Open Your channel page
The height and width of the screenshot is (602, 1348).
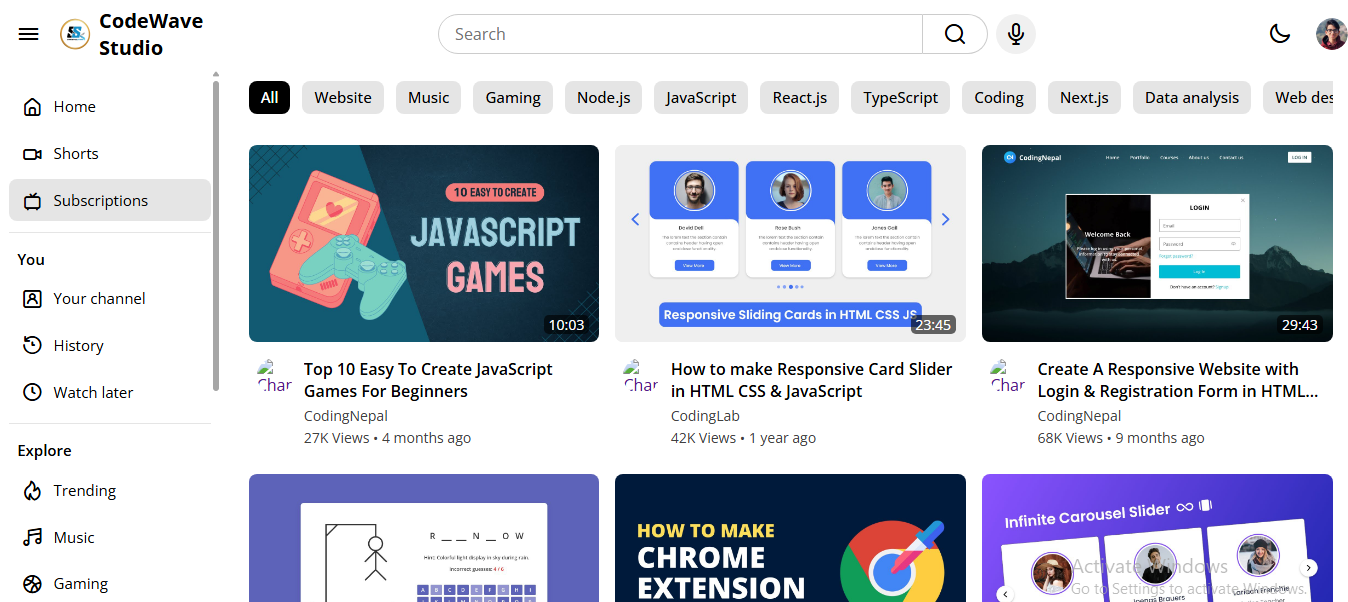(x=110, y=299)
